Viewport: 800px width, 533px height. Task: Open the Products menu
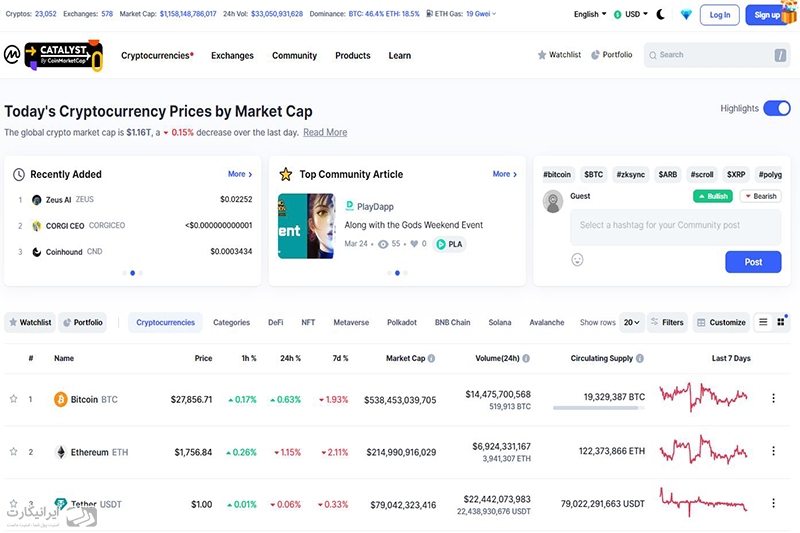pos(353,56)
